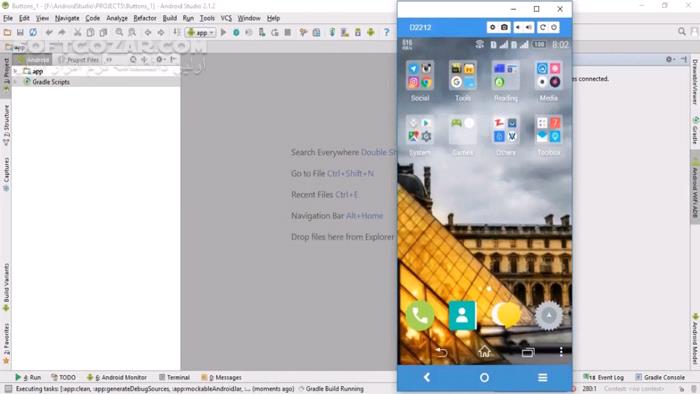
Task: Click the mirror window's back arrow button
Action: [x=427, y=377]
